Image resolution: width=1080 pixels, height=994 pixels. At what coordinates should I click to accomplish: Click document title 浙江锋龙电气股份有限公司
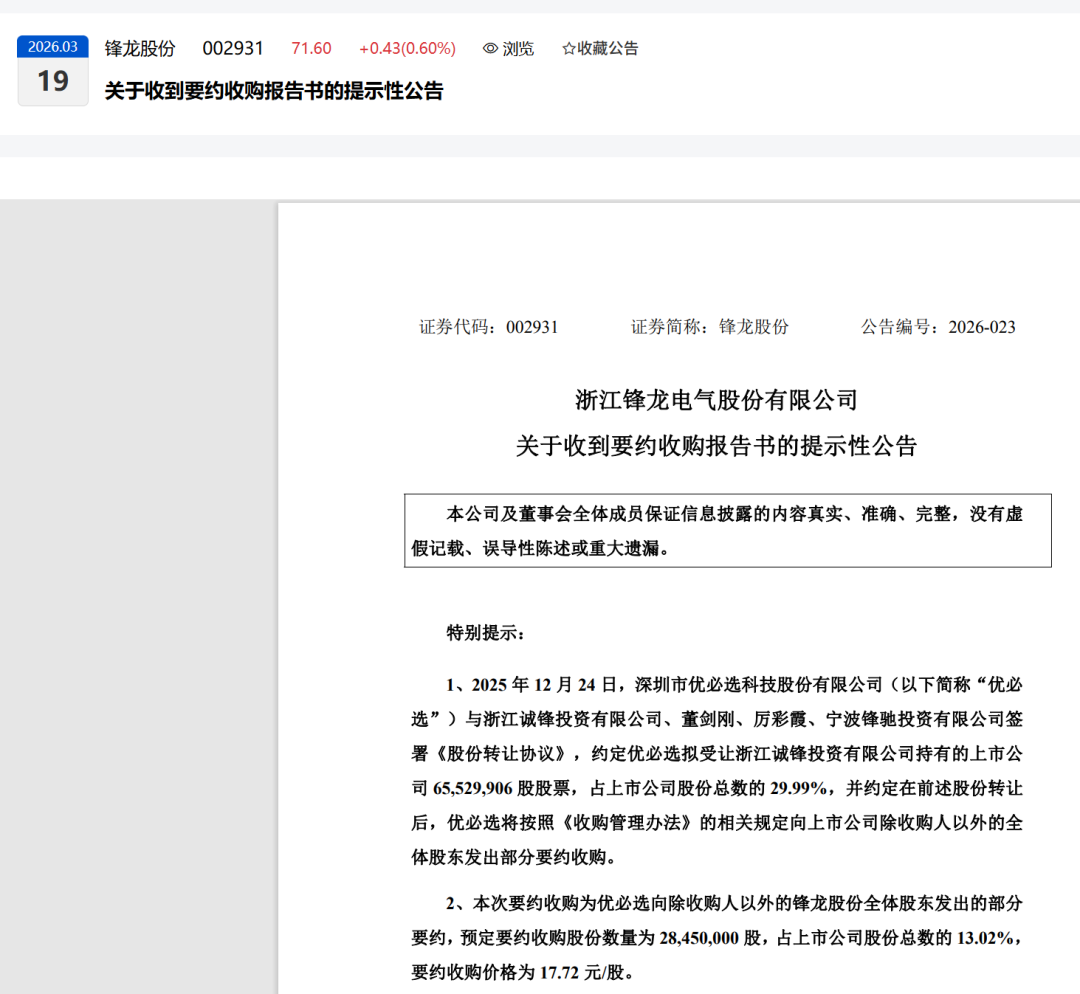pos(716,400)
